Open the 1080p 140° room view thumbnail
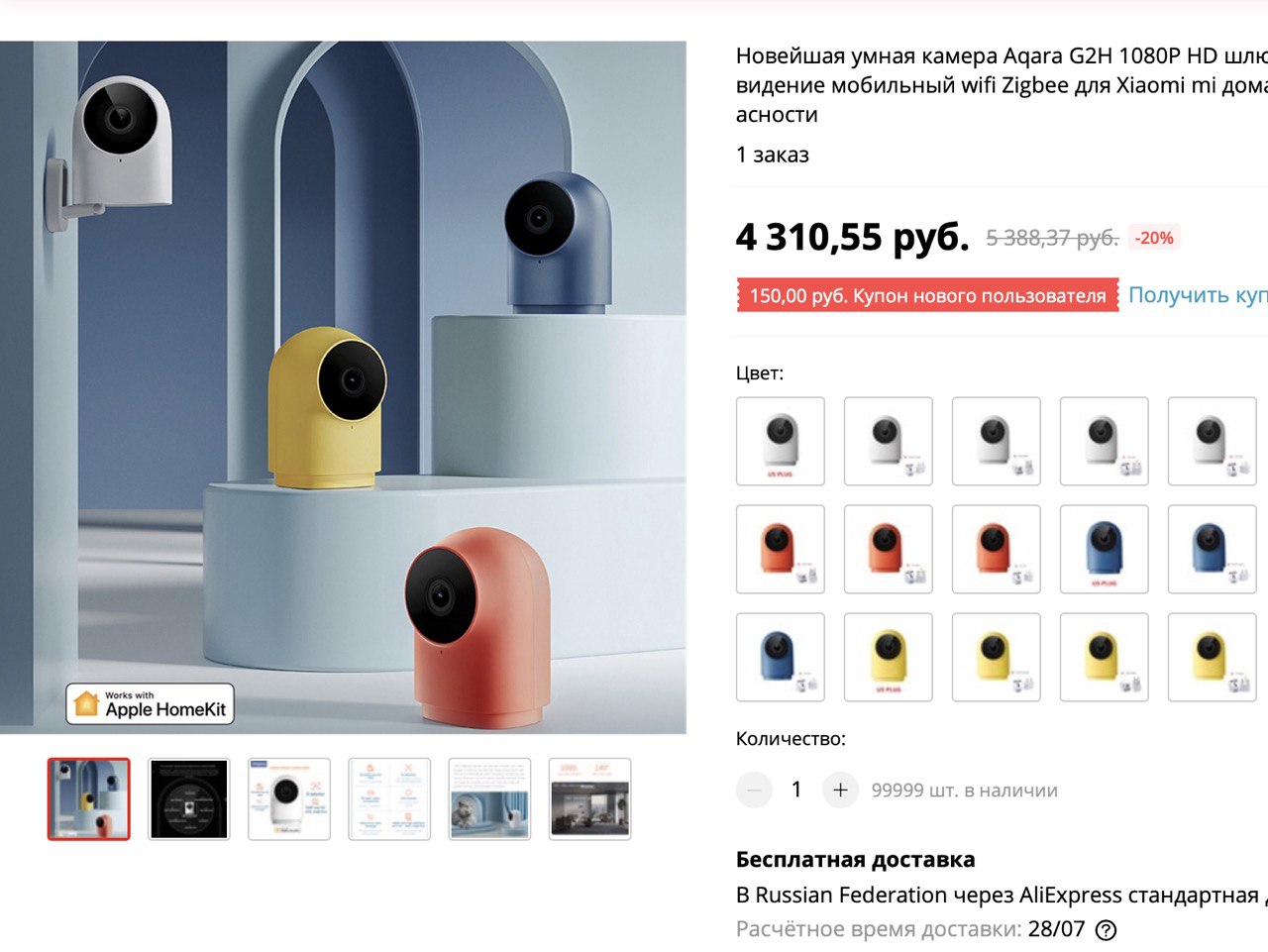Viewport: 1268px width, 952px height. [x=590, y=799]
